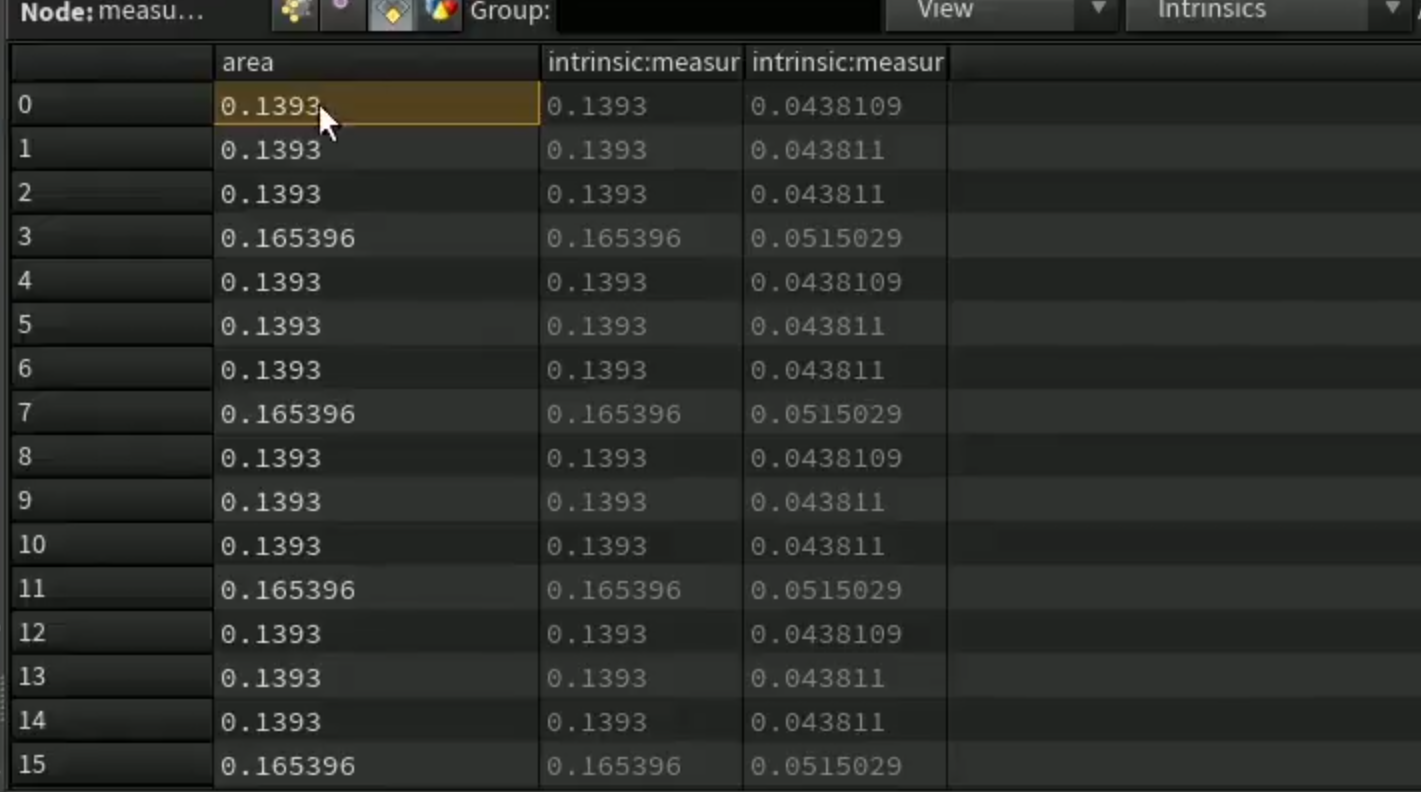The height and width of the screenshot is (792, 1421).
Task: Select row header 10
Action: (x=112, y=544)
